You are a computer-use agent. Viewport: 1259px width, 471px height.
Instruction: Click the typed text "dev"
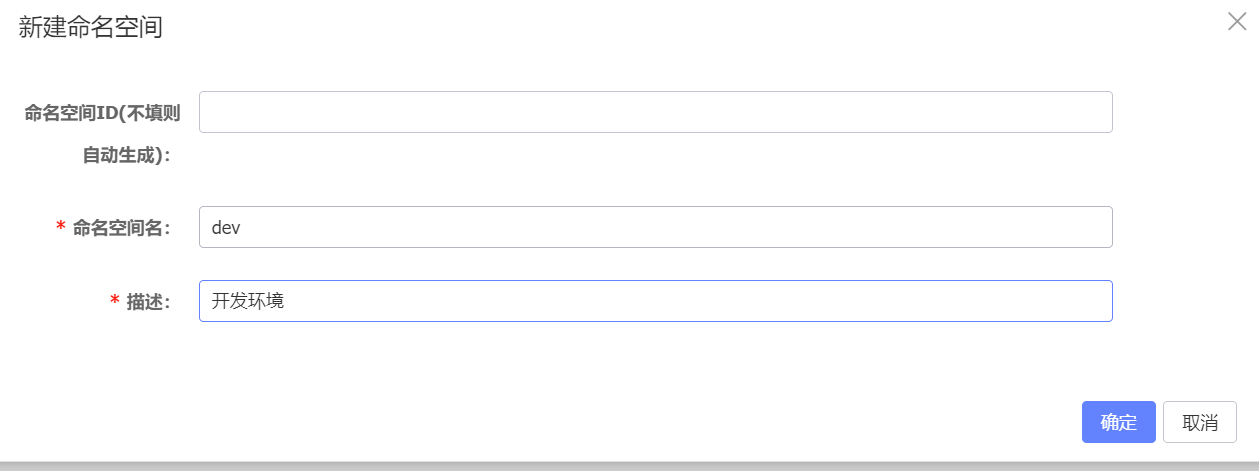[226, 228]
